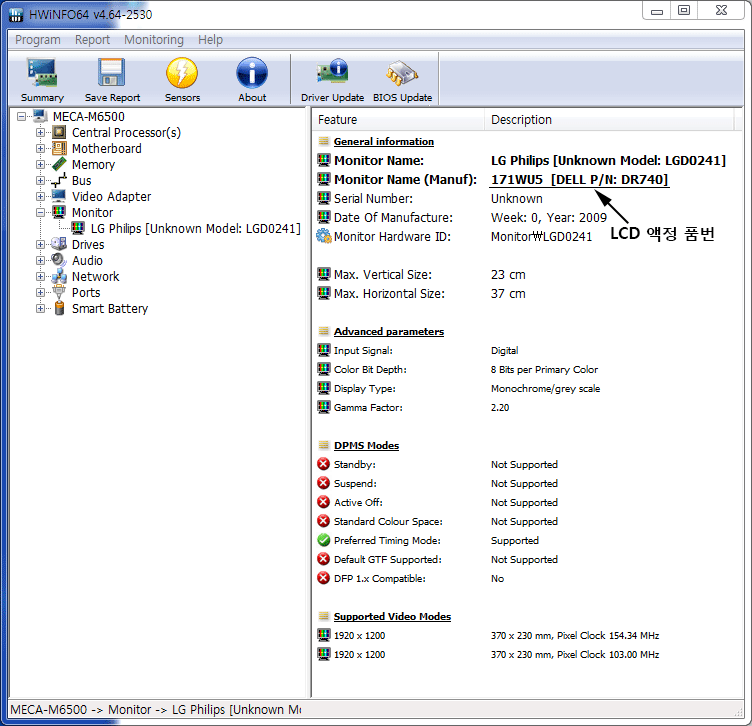The width and height of the screenshot is (752, 726).
Task: Collapse the Monitor node
Action: [40, 212]
